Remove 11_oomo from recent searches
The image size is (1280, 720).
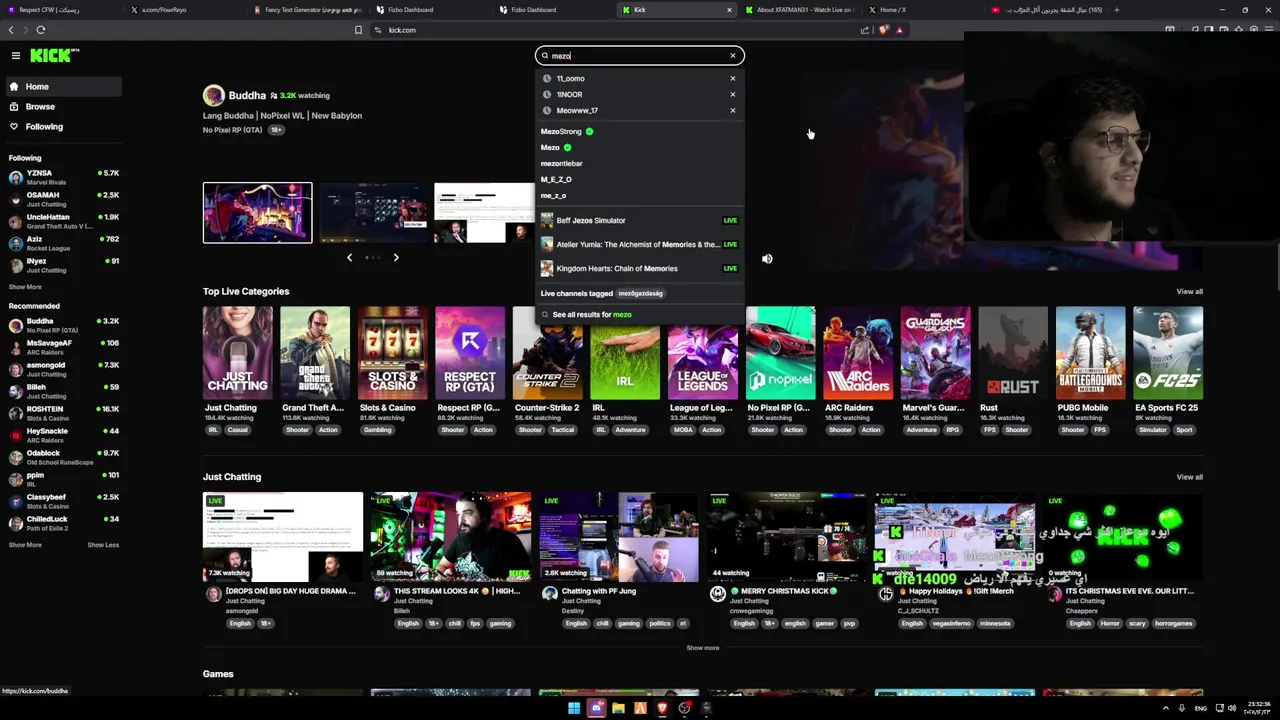click(732, 78)
